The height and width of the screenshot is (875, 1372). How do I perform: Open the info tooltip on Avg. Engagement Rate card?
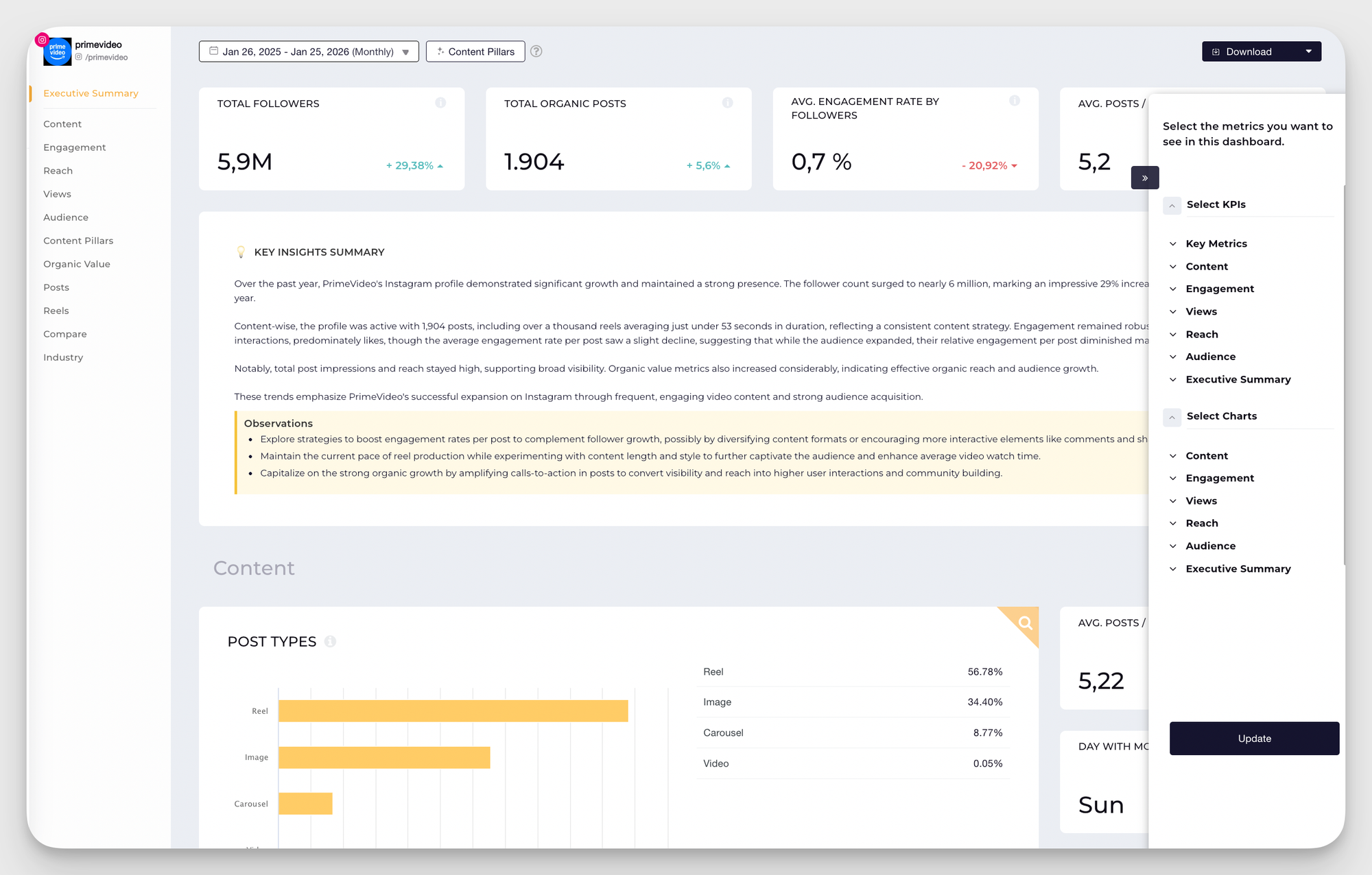(x=1015, y=100)
